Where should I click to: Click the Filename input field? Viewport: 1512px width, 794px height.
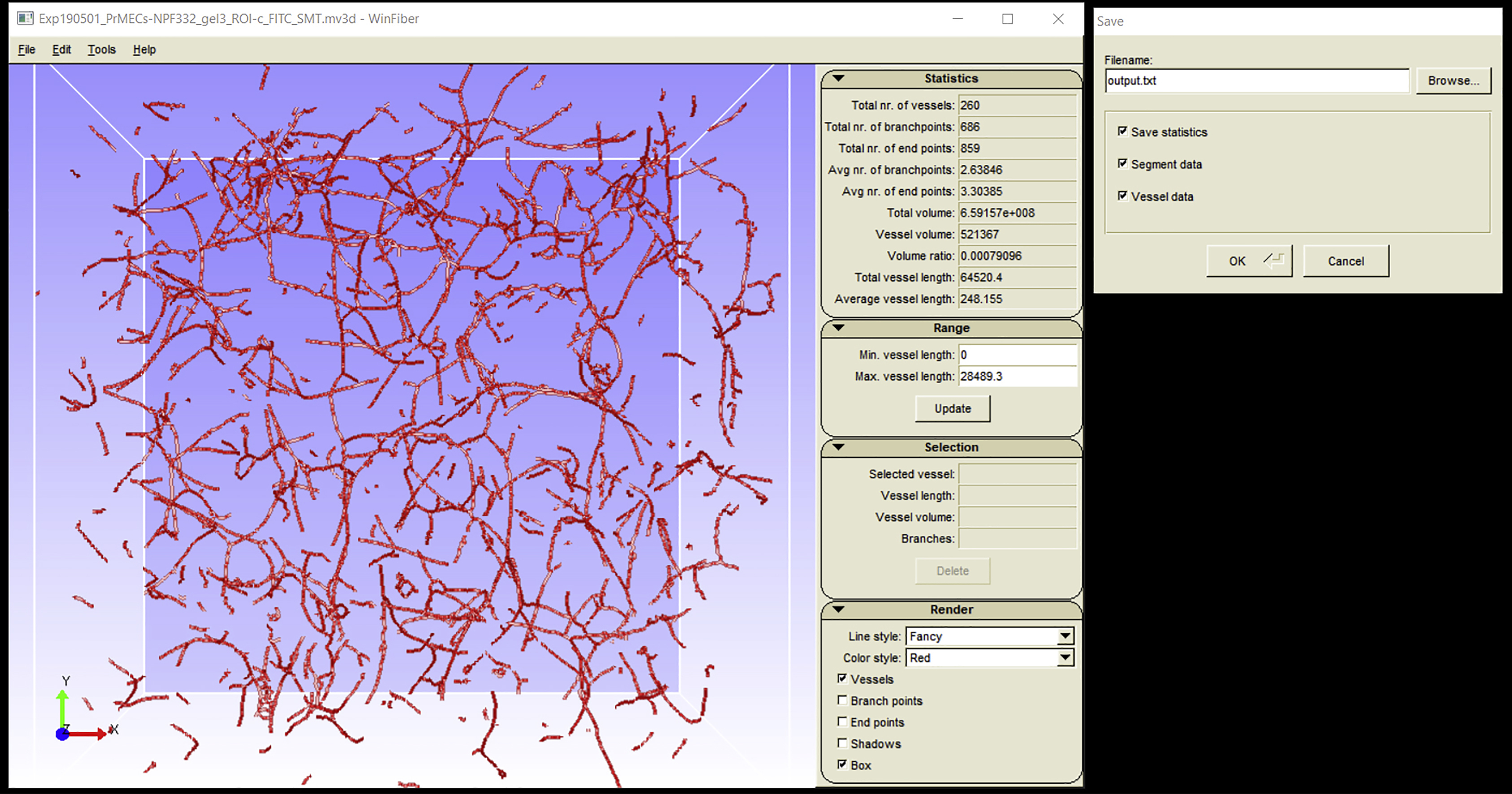tap(1256, 81)
